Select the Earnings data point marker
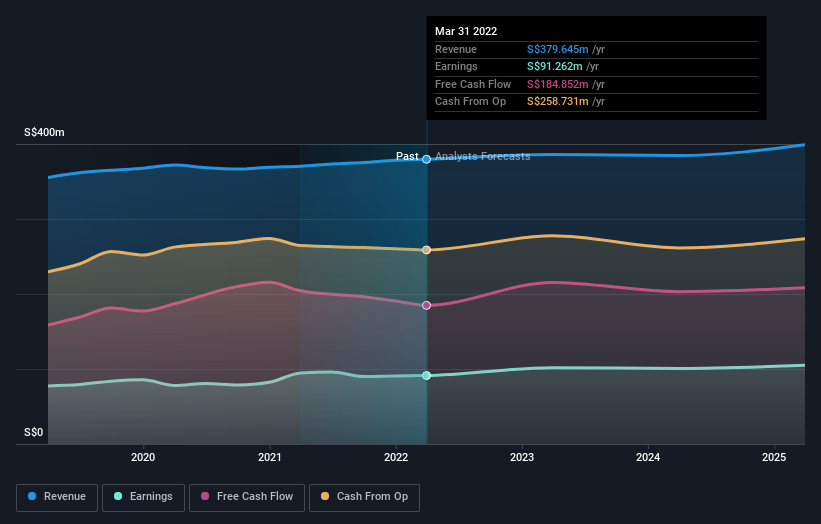The width and height of the screenshot is (821, 524). [x=427, y=375]
